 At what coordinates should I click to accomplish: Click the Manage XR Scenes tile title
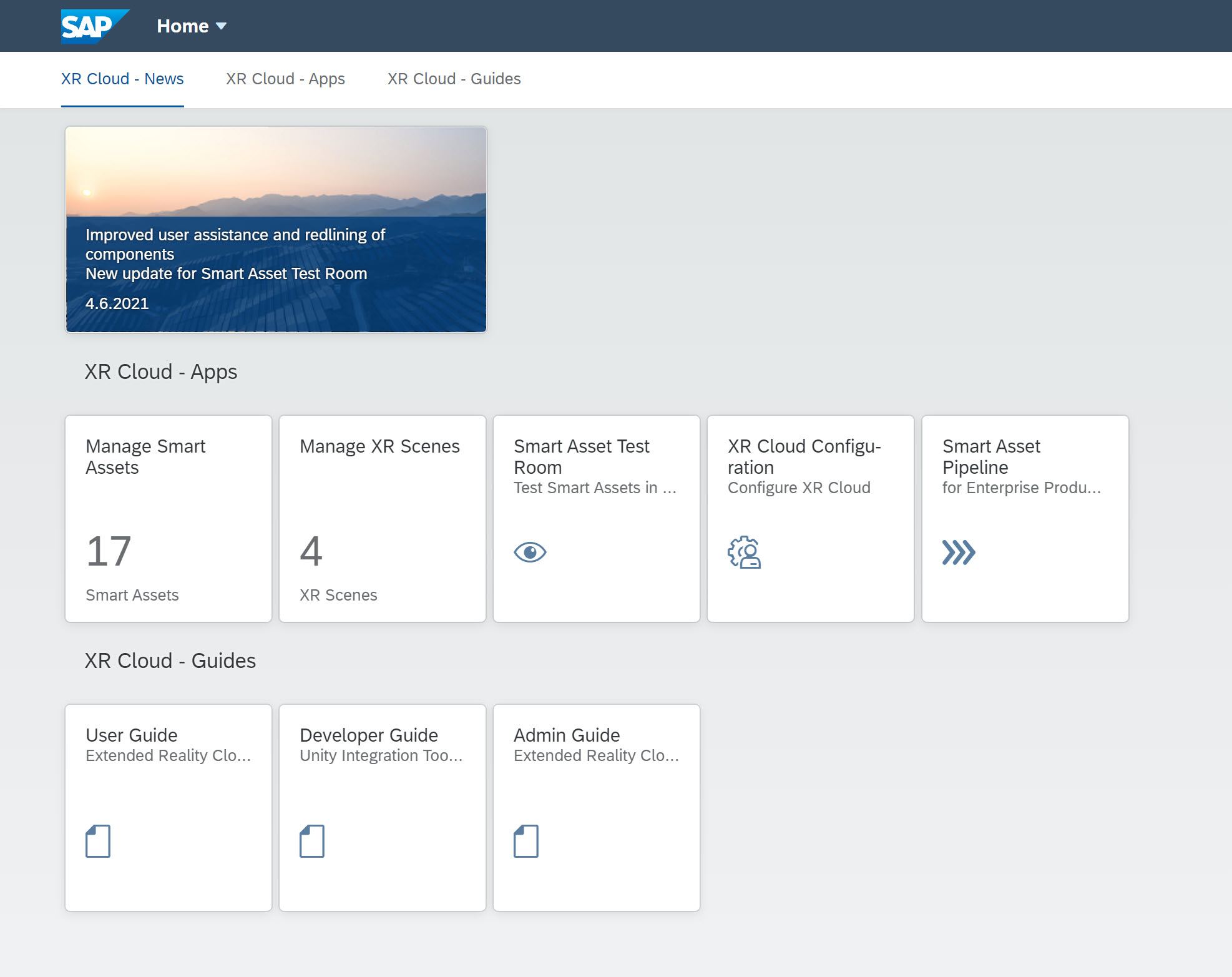379,446
